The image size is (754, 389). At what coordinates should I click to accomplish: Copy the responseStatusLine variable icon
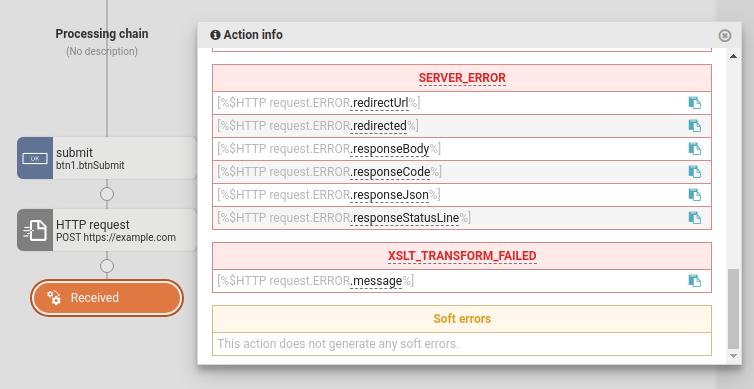694,218
